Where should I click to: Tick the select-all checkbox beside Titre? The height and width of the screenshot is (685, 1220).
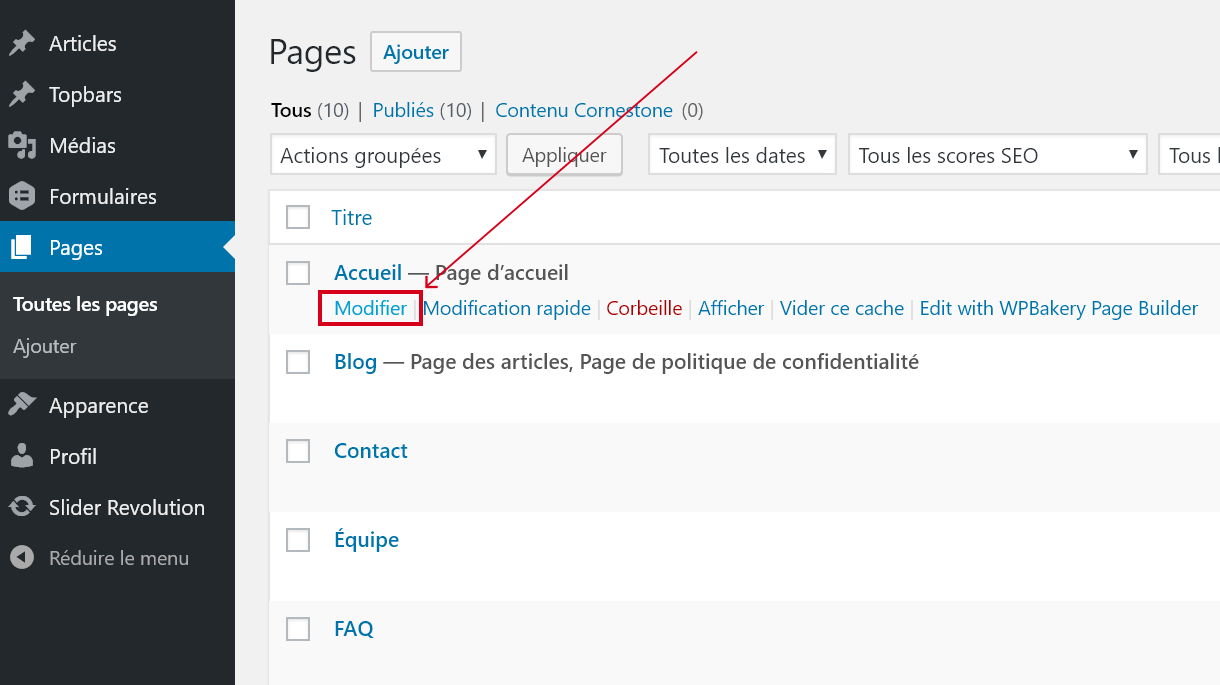click(298, 217)
